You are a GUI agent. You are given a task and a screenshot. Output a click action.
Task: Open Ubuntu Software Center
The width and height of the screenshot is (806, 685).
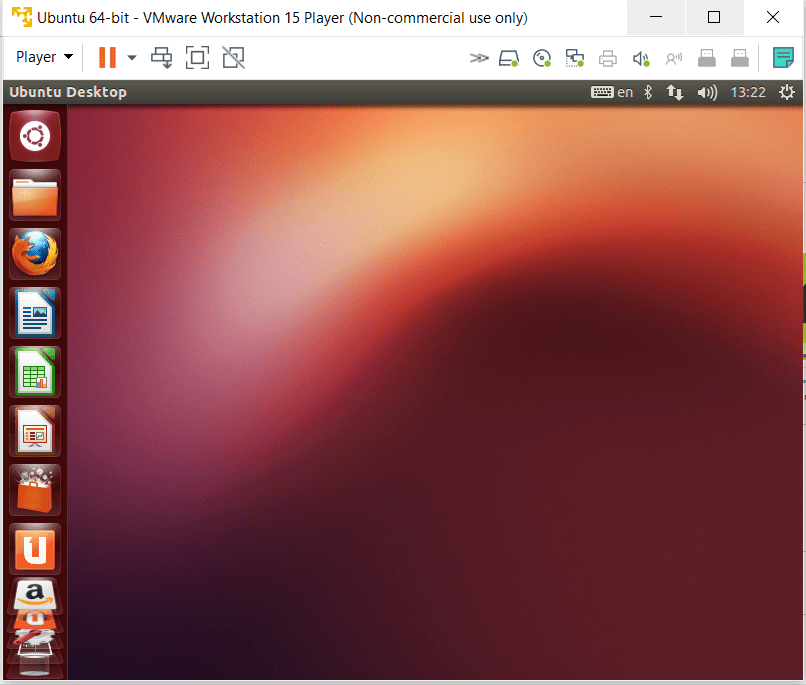pyautogui.click(x=35, y=490)
